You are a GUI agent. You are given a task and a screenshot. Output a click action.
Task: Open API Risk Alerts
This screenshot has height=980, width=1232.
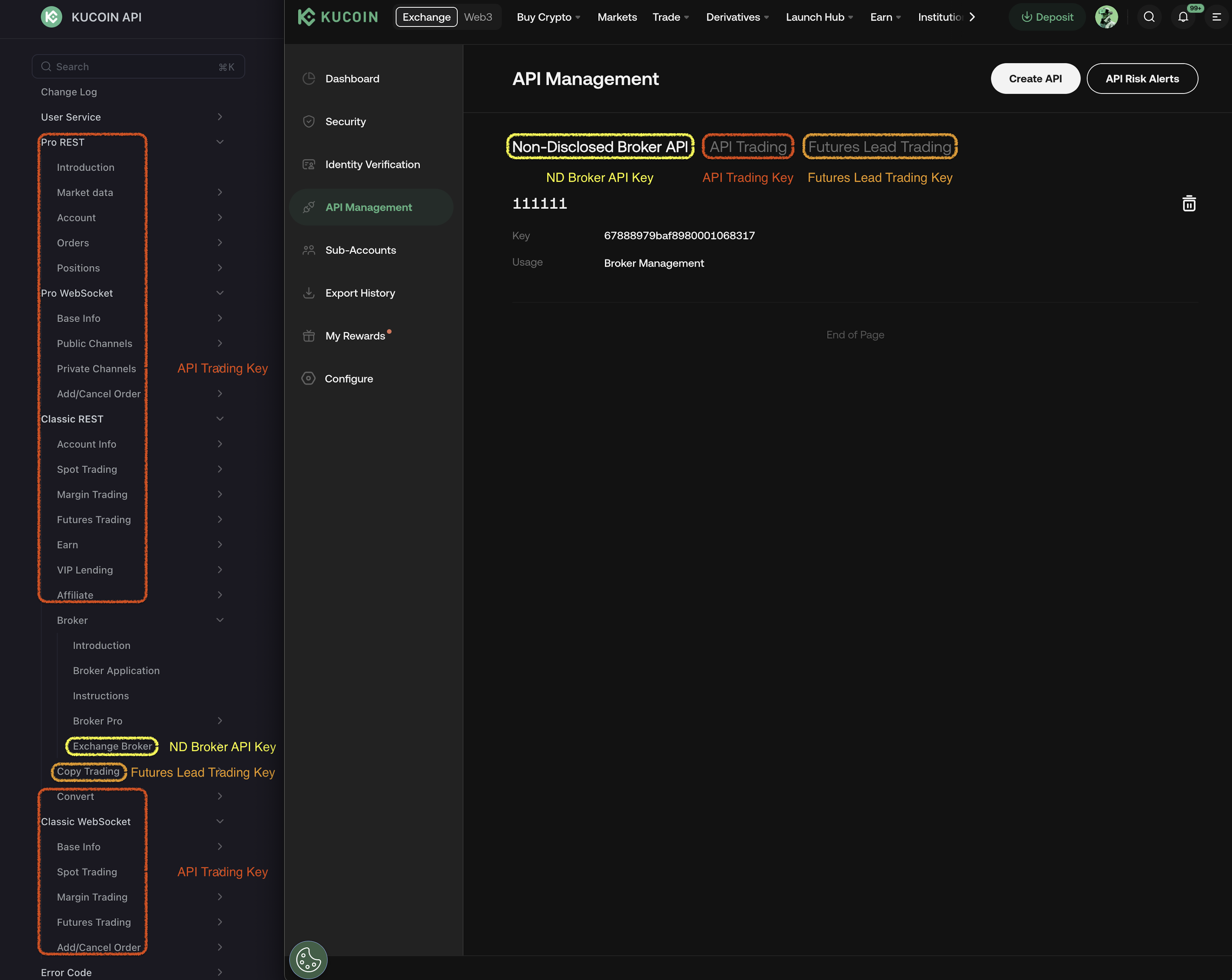[x=1142, y=79]
